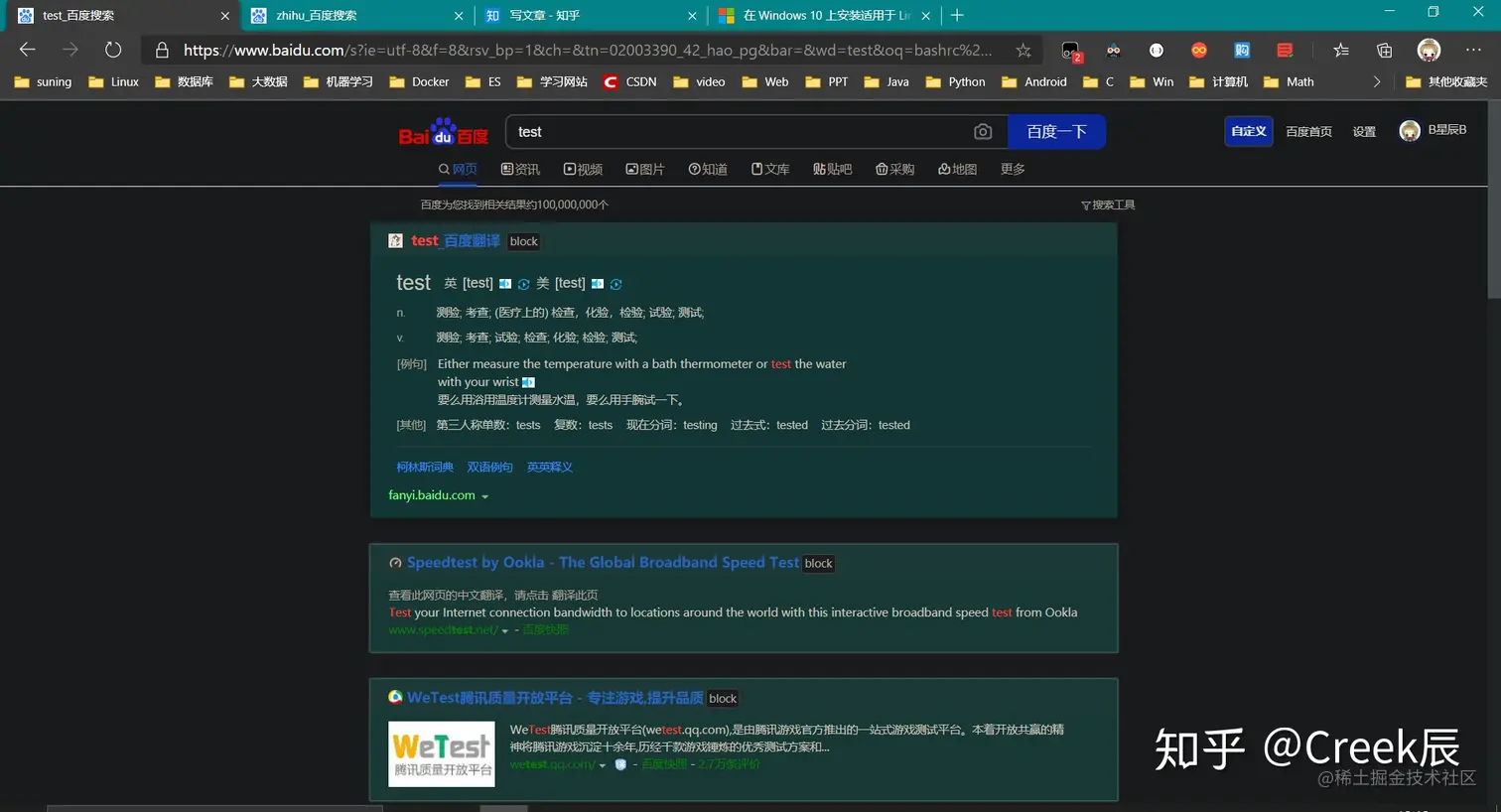Click block button beside WeTest result
This screenshot has height=812, width=1501.
[x=724, y=698]
